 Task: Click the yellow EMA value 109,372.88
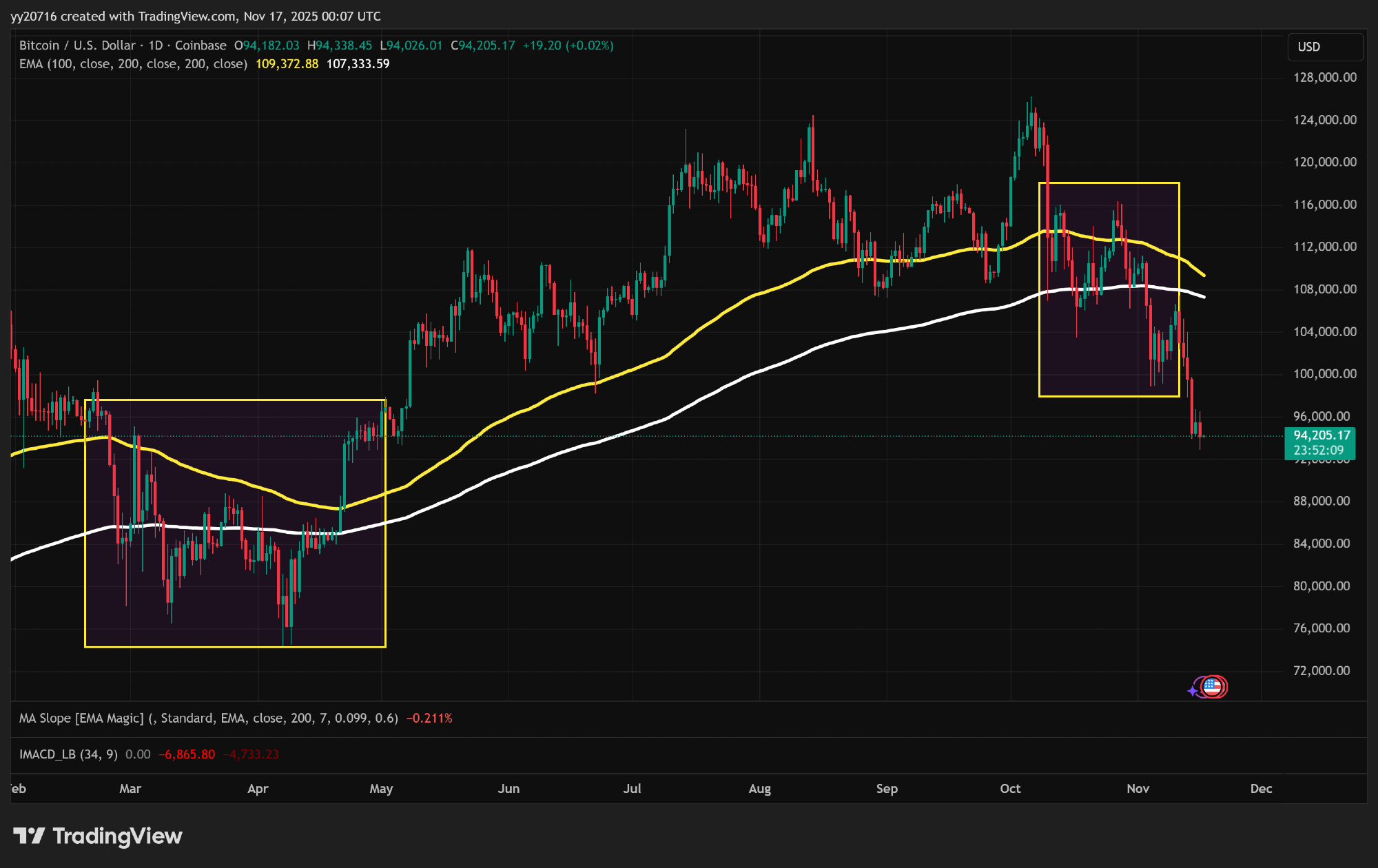click(287, 64)
